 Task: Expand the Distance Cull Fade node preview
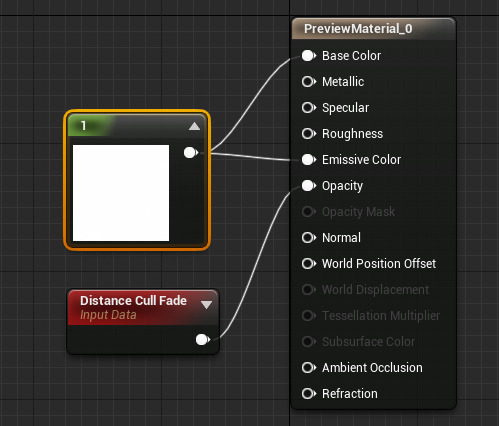[x=206, y=305]
